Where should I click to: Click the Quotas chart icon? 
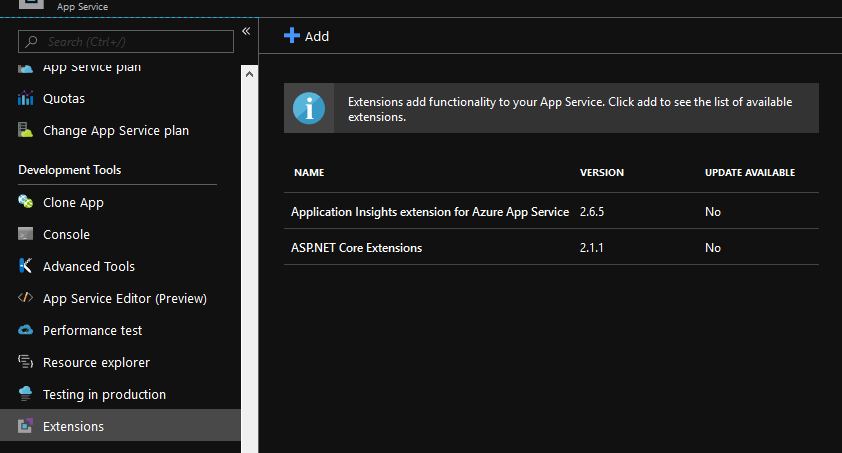25,98
